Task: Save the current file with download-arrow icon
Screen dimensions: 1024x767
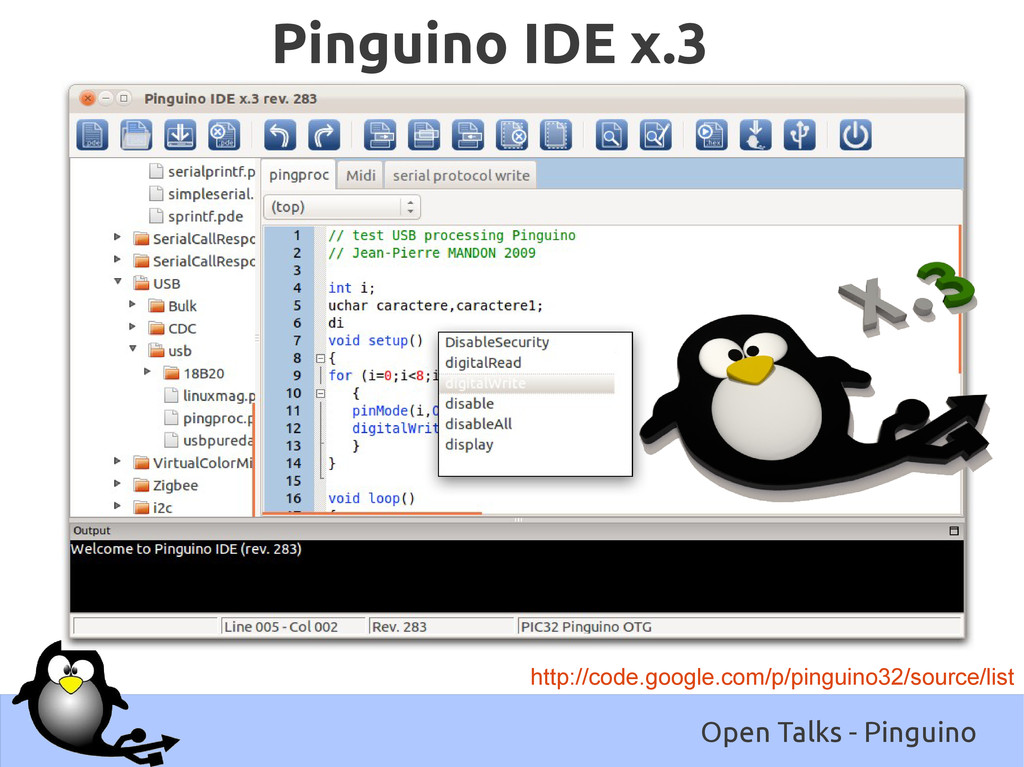Action: (180, 135)
